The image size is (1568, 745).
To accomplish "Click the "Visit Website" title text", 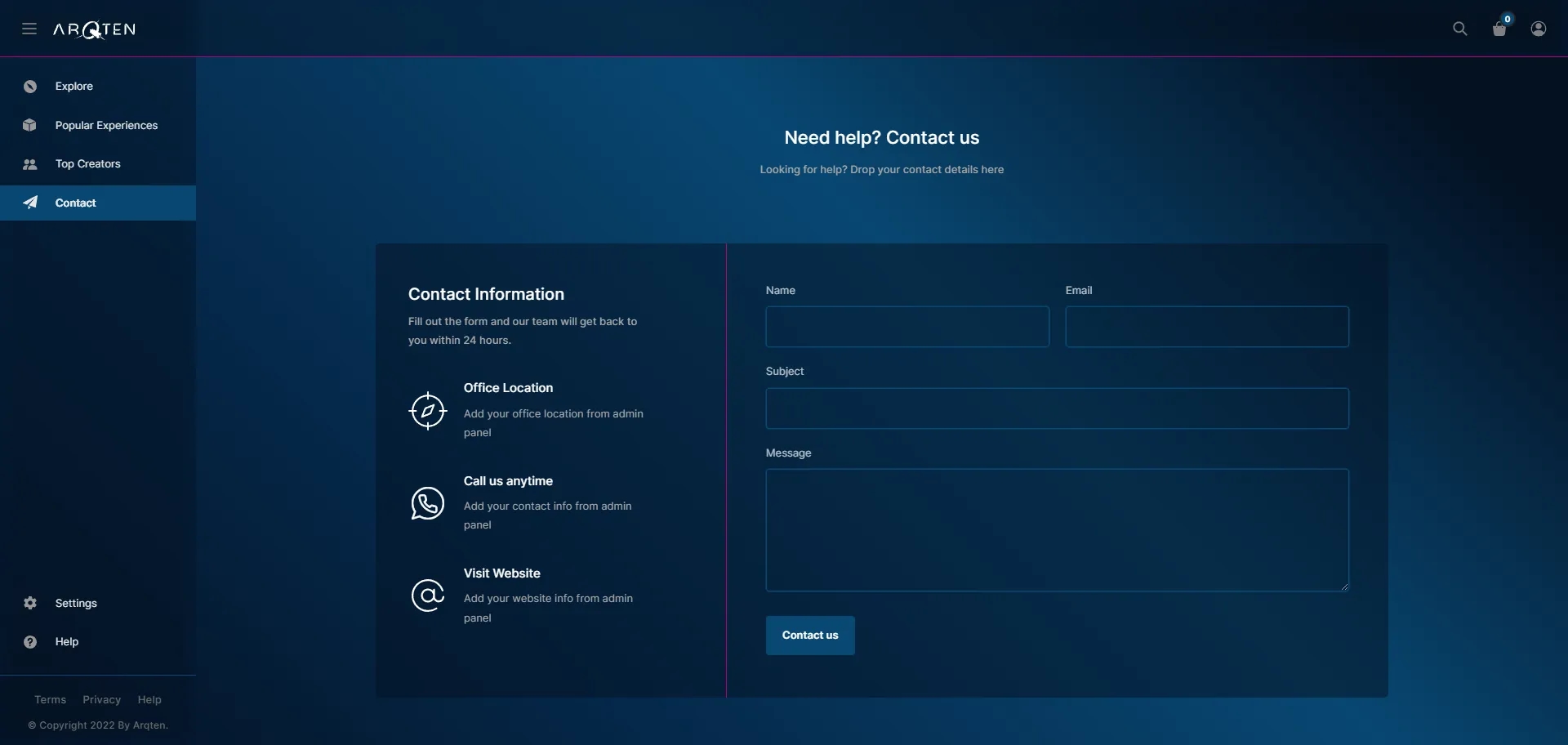I will tap(502, 573).
